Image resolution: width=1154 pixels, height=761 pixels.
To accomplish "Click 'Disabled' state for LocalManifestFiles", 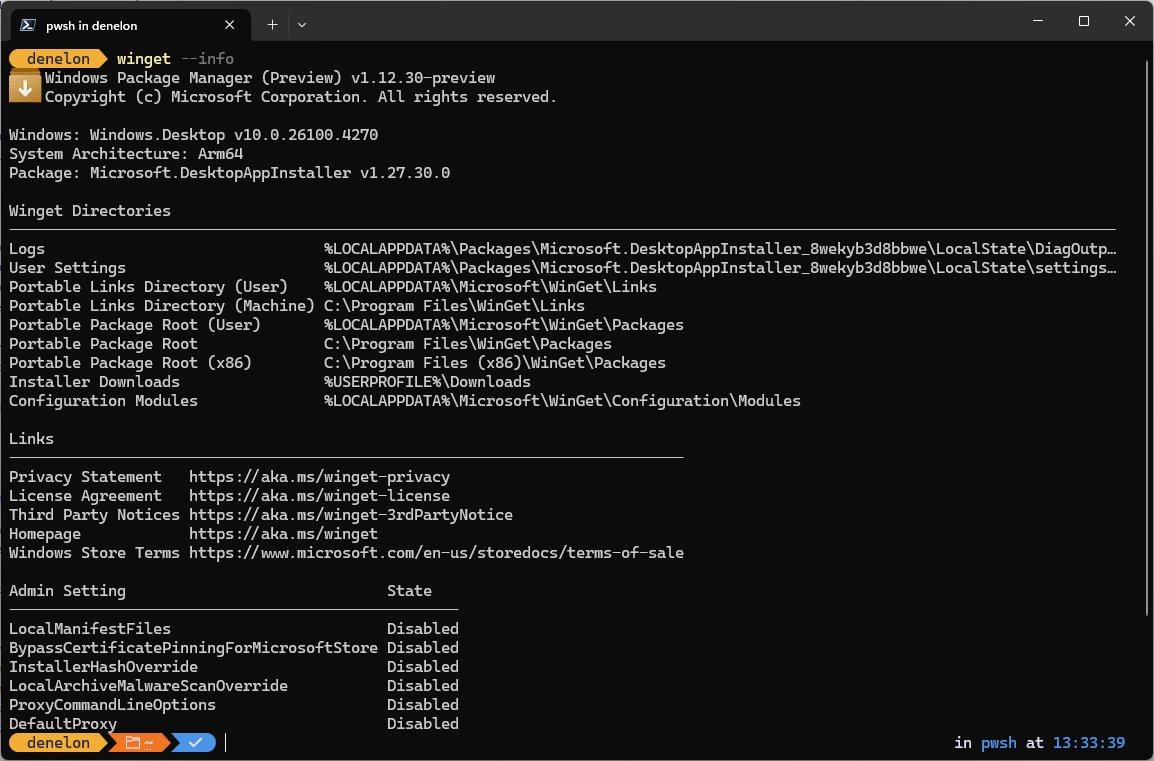I will [x=423, y=629].
